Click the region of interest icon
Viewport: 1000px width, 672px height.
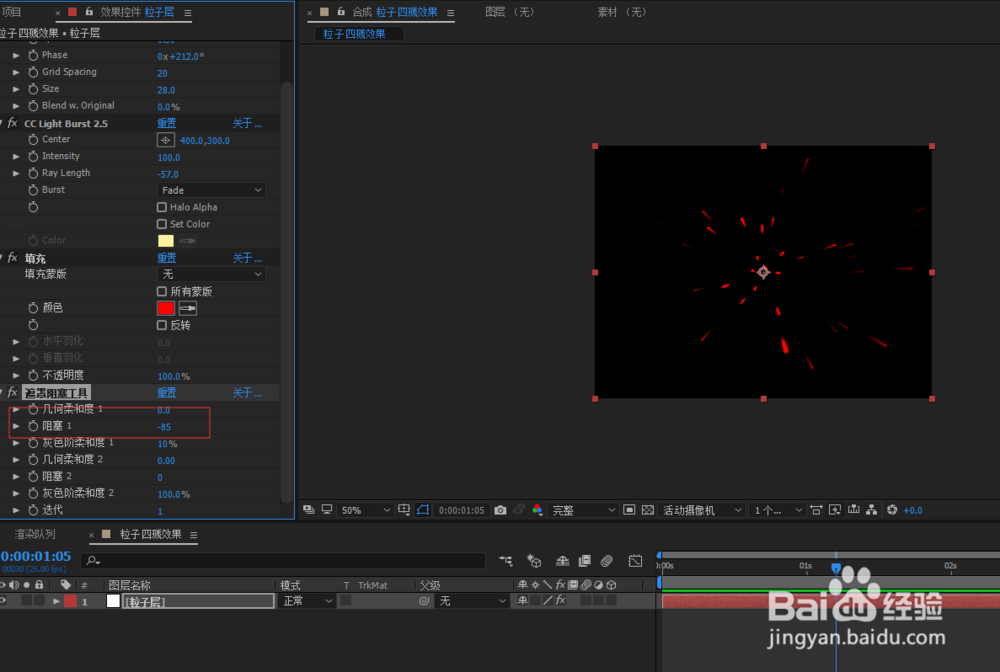[x=629, y=510]
